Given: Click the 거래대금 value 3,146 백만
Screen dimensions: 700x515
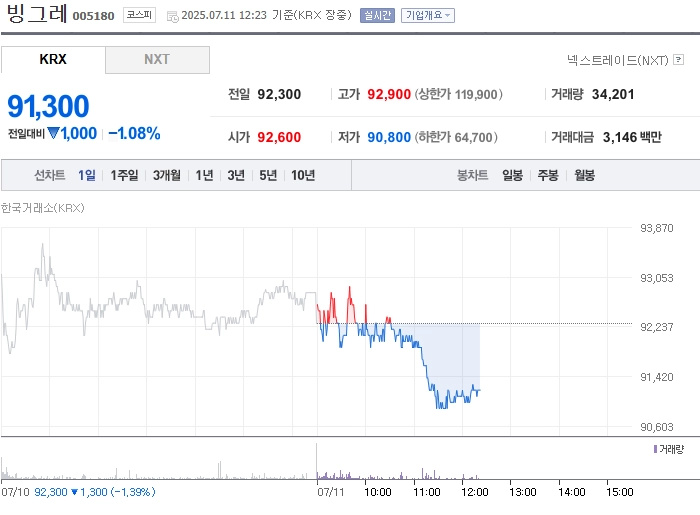Looking at the screenshot, I should coord(632,137).
